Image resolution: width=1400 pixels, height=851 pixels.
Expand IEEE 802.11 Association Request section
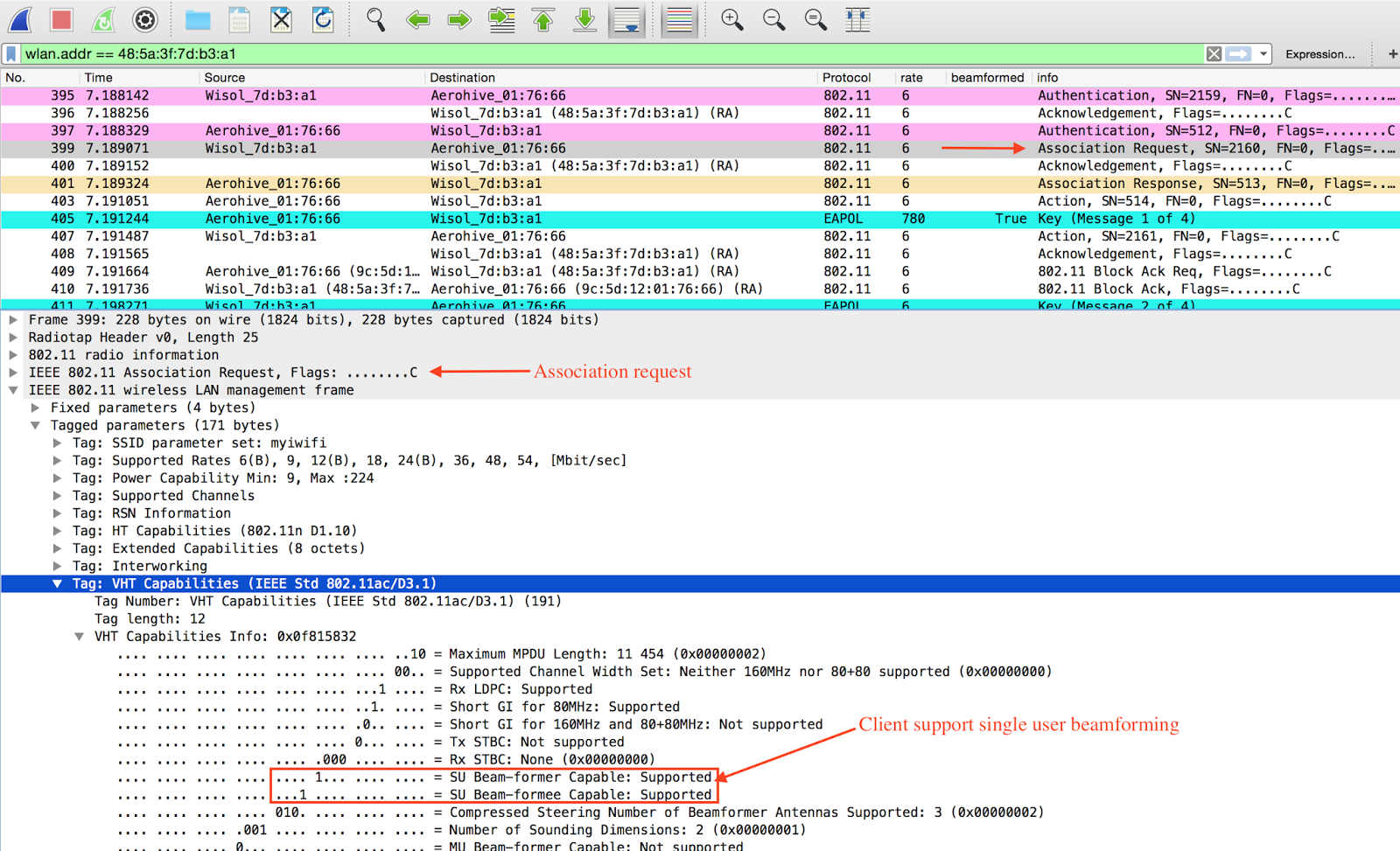click(13, 373)
